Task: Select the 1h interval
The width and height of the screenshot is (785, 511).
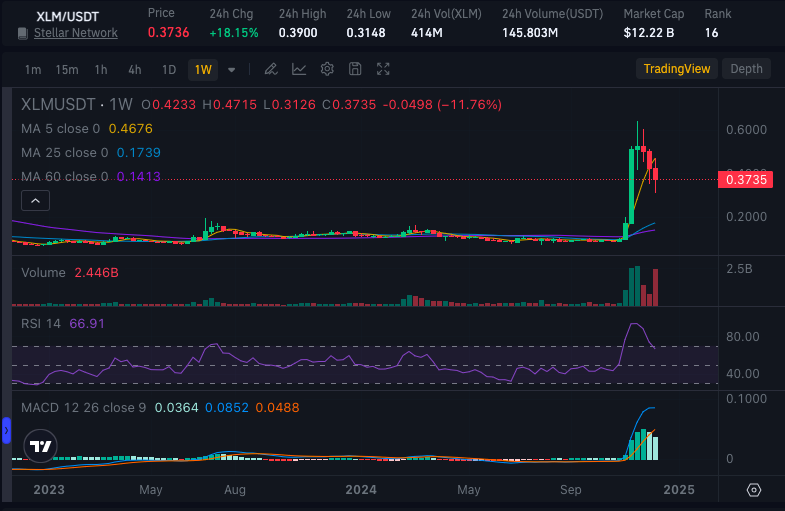Action: click(101, 70)
